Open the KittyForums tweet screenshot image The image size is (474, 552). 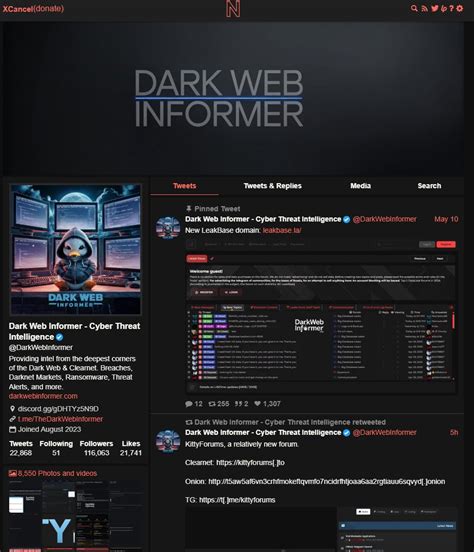(321, 529)
